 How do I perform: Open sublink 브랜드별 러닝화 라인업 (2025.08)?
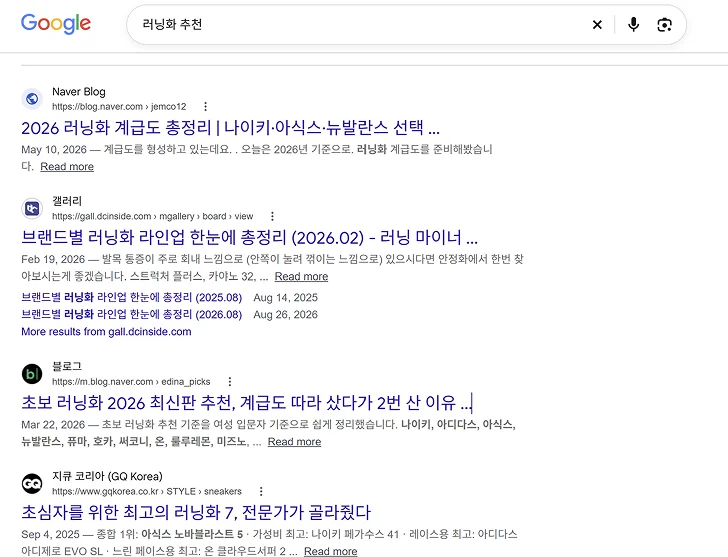pos(132,298)
